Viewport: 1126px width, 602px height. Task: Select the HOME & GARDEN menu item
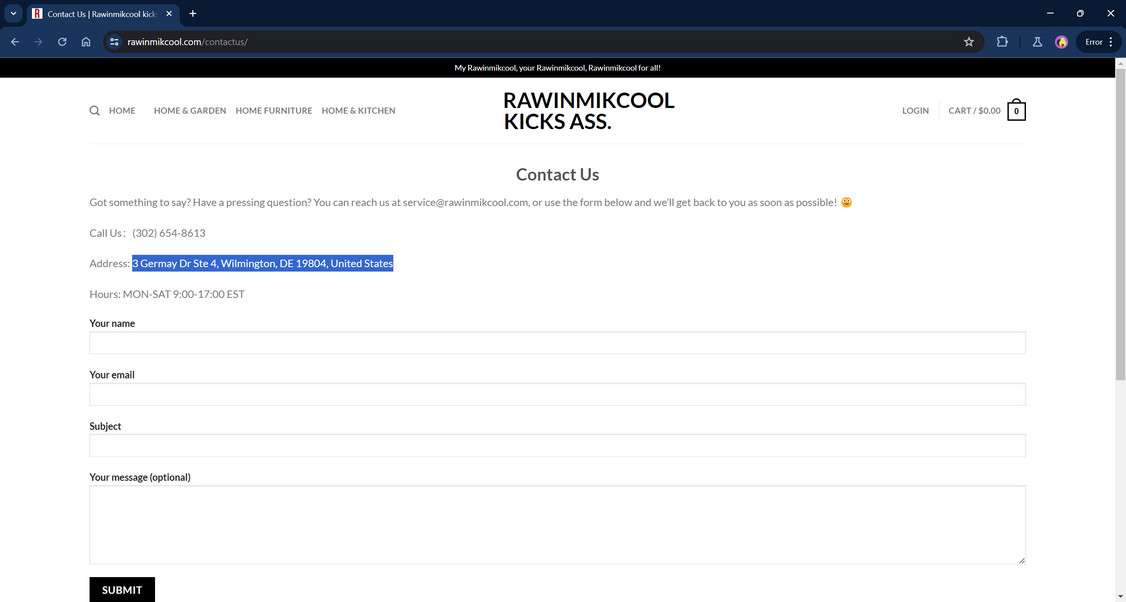(x=190, y=110)
